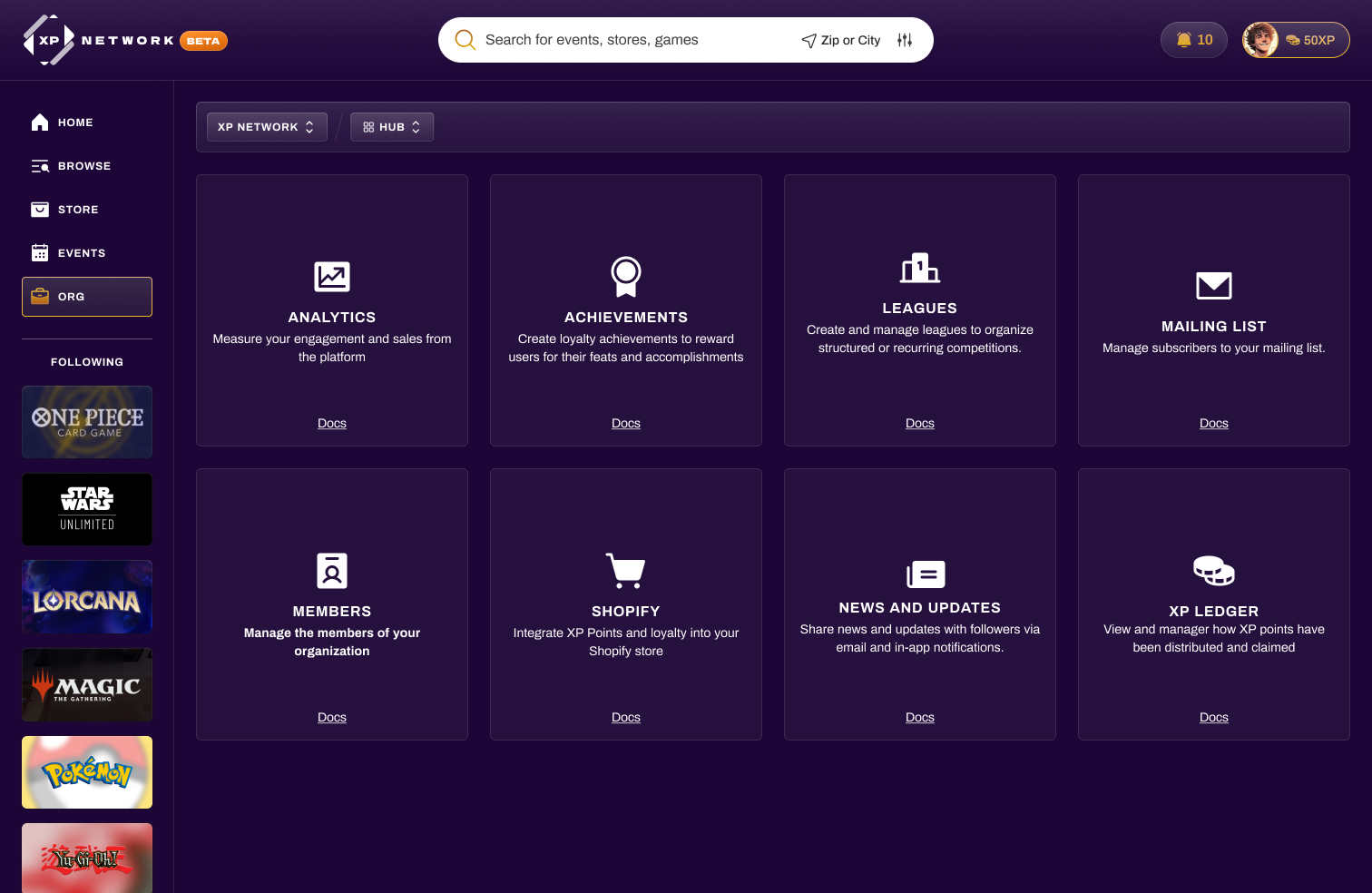
Task: Click the 50XP balance indicator
Action: [x=1312, y=40]
